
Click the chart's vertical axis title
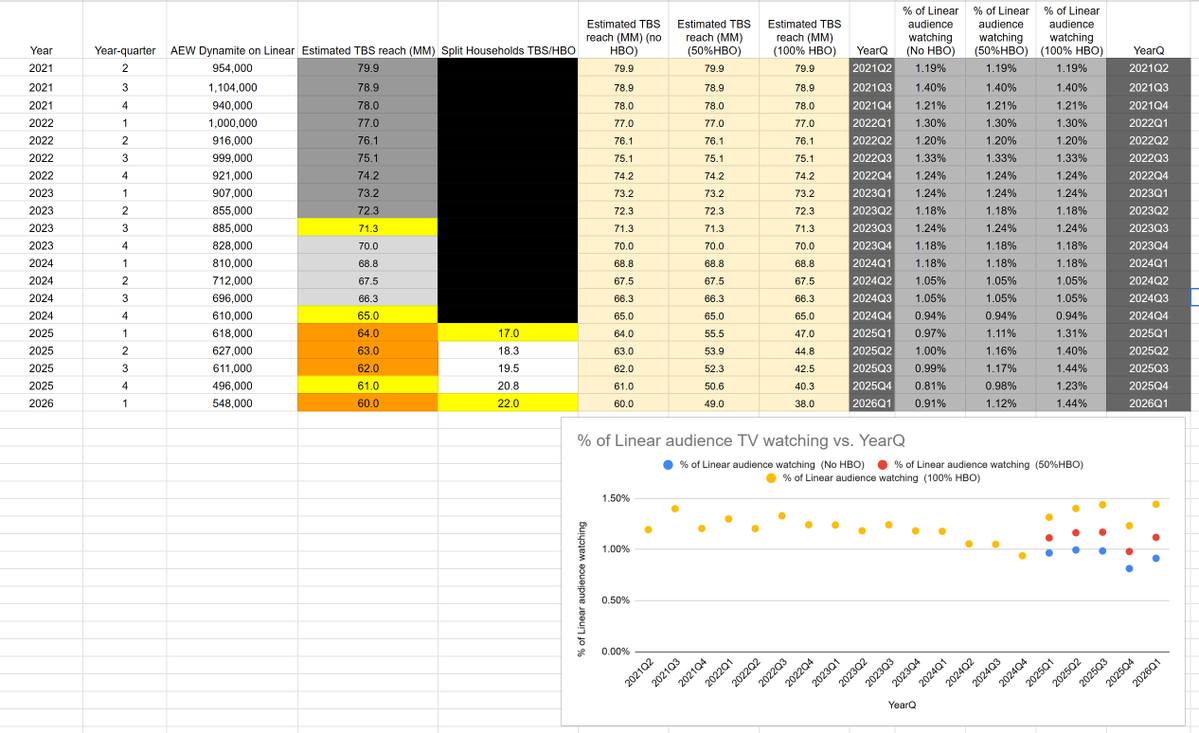click(x=582, y=589)
